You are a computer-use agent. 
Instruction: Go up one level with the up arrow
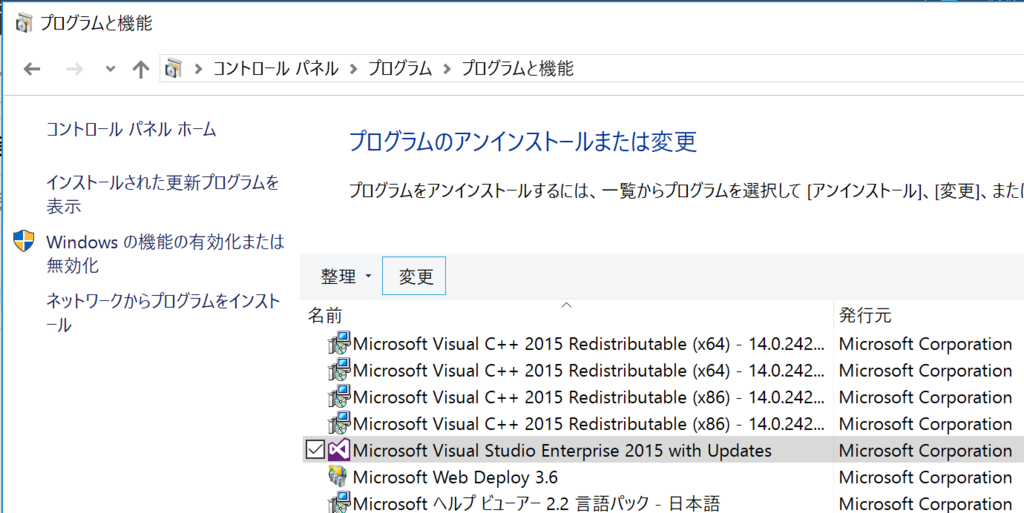[140, 69]
